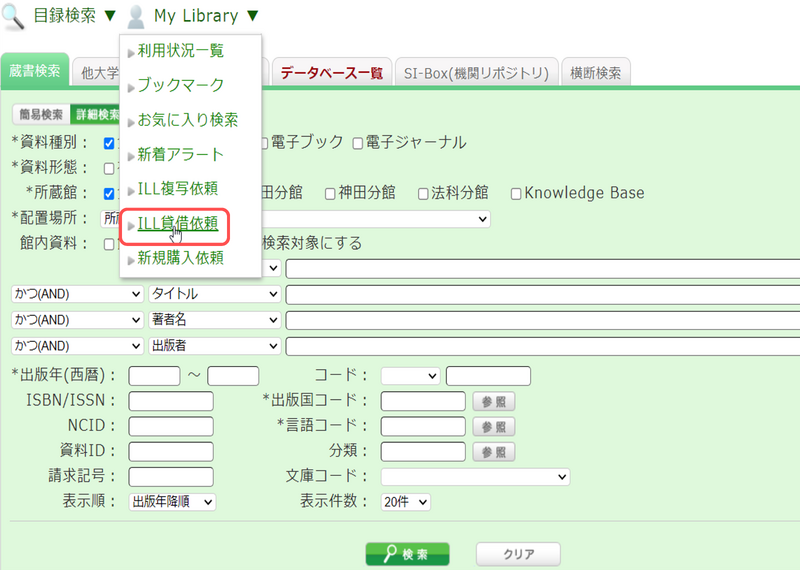Viewport: 800px width, 570px height.
Task: Click 参照 button next to 出版国コード
Action: click(x=494, y=401)
